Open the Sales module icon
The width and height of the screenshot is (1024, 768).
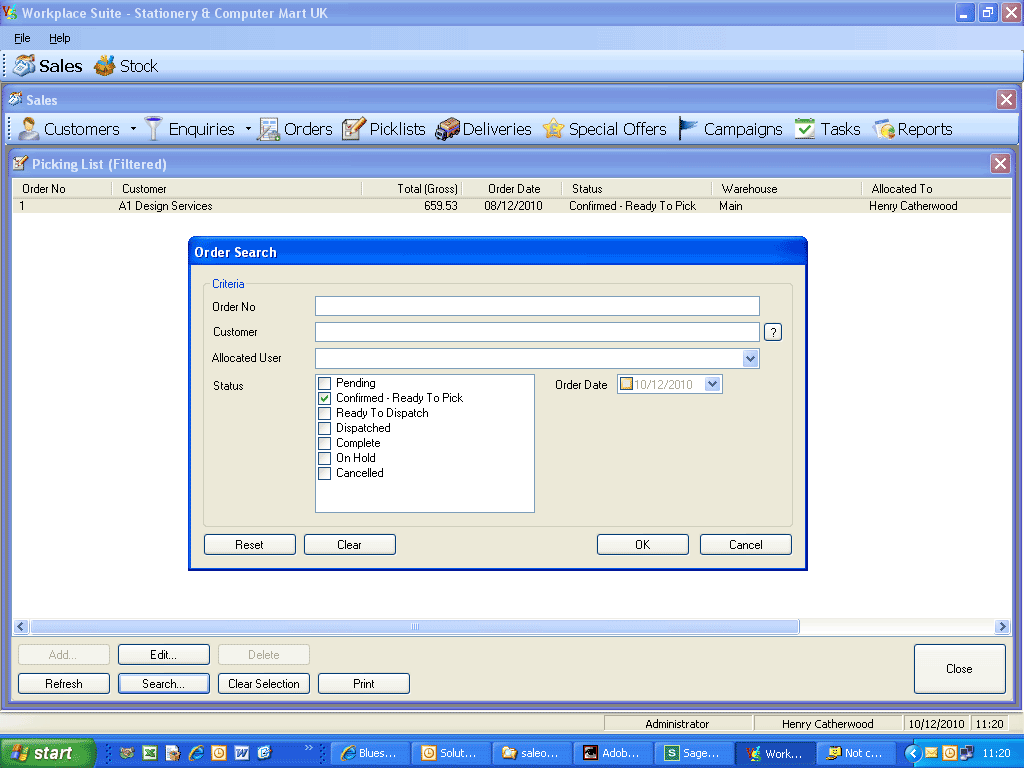[24, 65]
